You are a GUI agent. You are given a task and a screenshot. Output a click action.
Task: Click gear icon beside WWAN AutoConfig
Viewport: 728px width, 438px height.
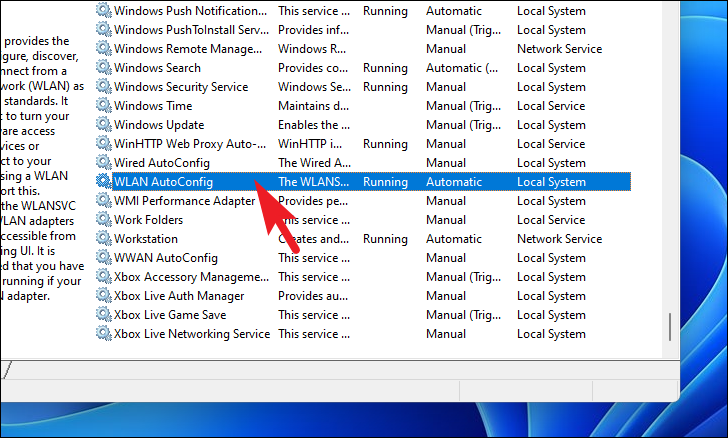(x=104, y=258)
